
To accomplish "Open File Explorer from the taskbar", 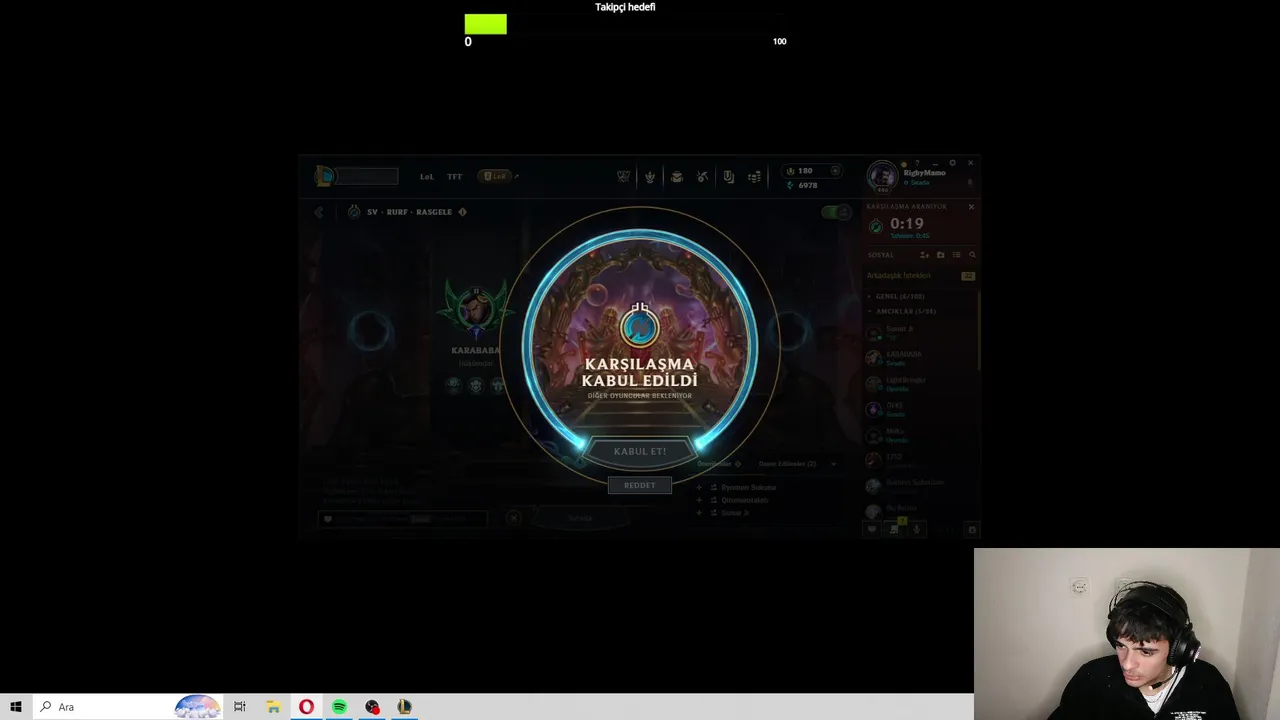I will pos(273,707).
